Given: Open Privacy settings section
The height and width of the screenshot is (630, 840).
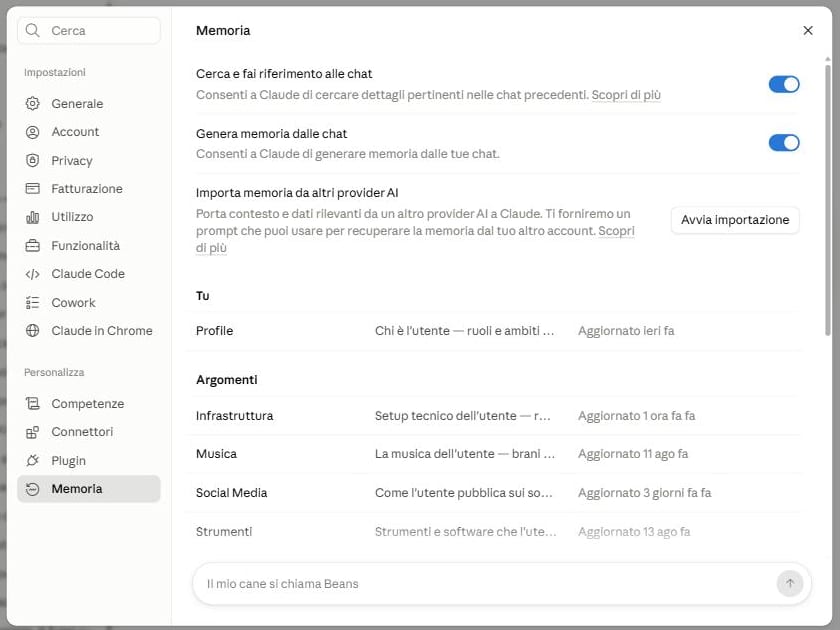Looking at the screenshot, I should coord(89,160).
